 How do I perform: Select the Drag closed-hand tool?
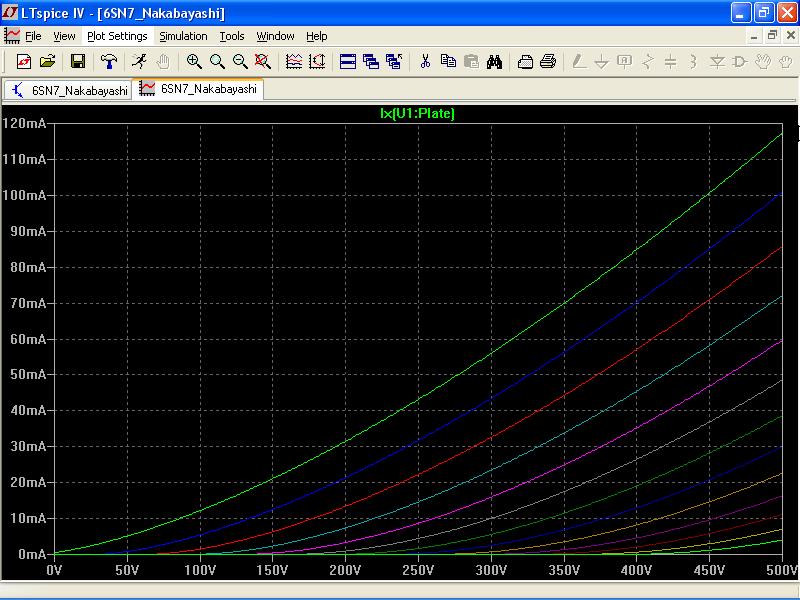click(786, 62)
